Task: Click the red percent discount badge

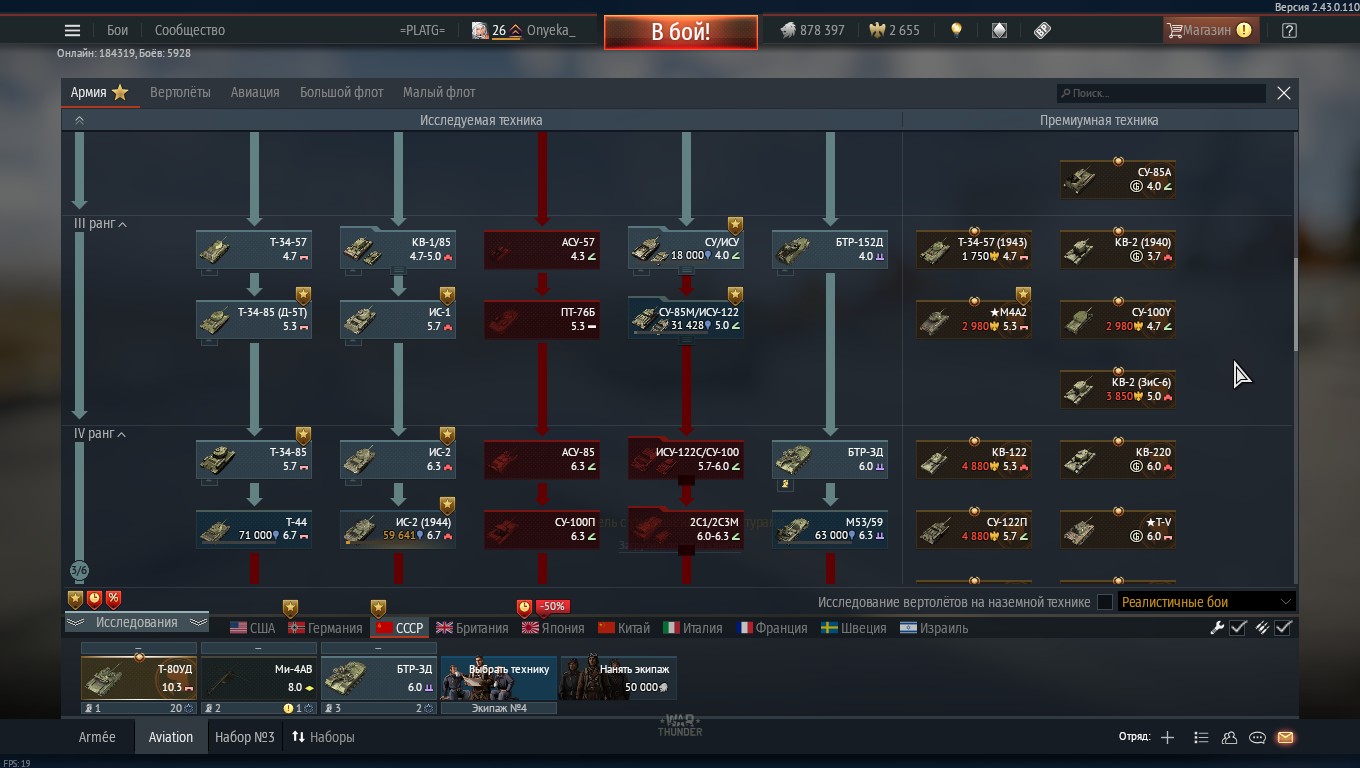Action: (x=113, y=599)
